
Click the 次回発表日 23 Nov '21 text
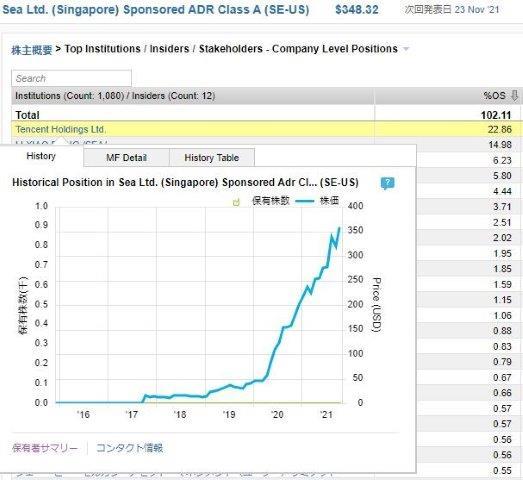point(452,10)
